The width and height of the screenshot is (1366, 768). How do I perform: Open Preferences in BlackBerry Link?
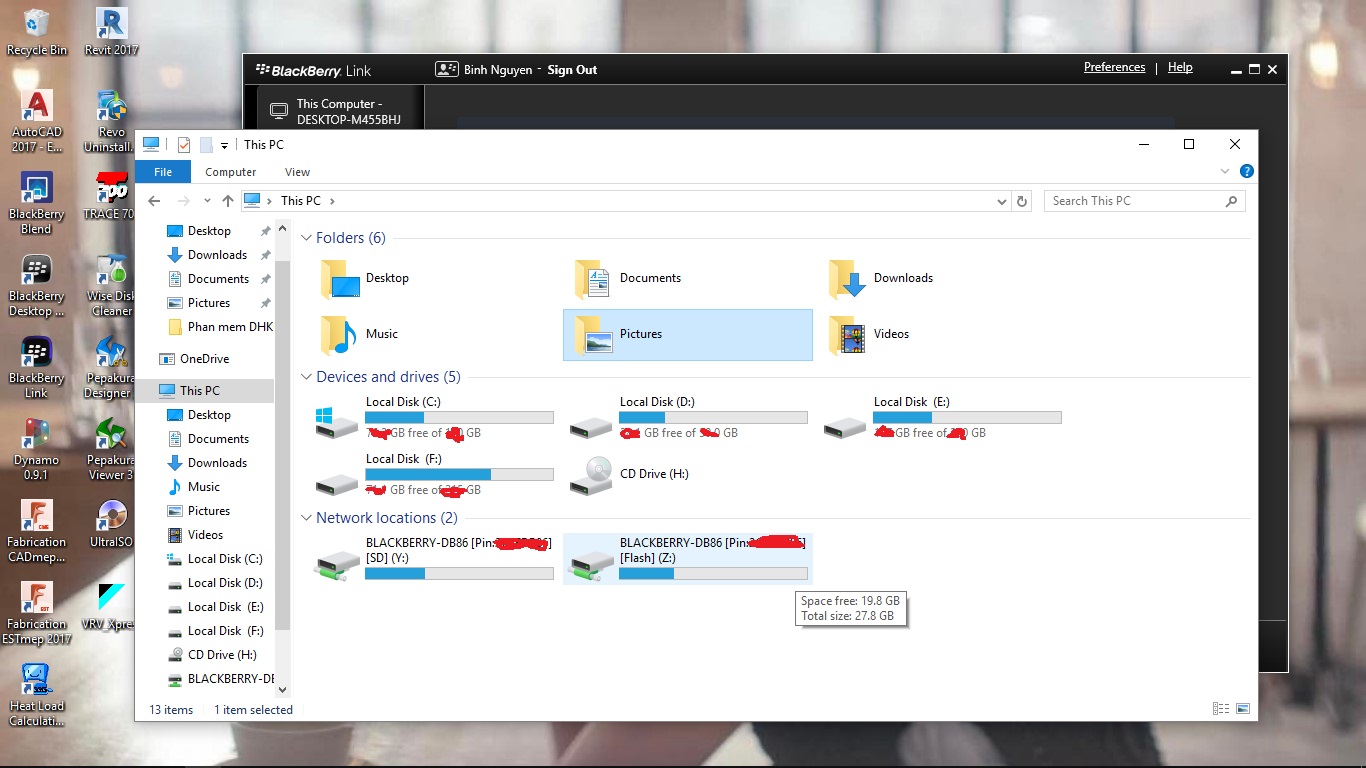[x=1114, y=67]
